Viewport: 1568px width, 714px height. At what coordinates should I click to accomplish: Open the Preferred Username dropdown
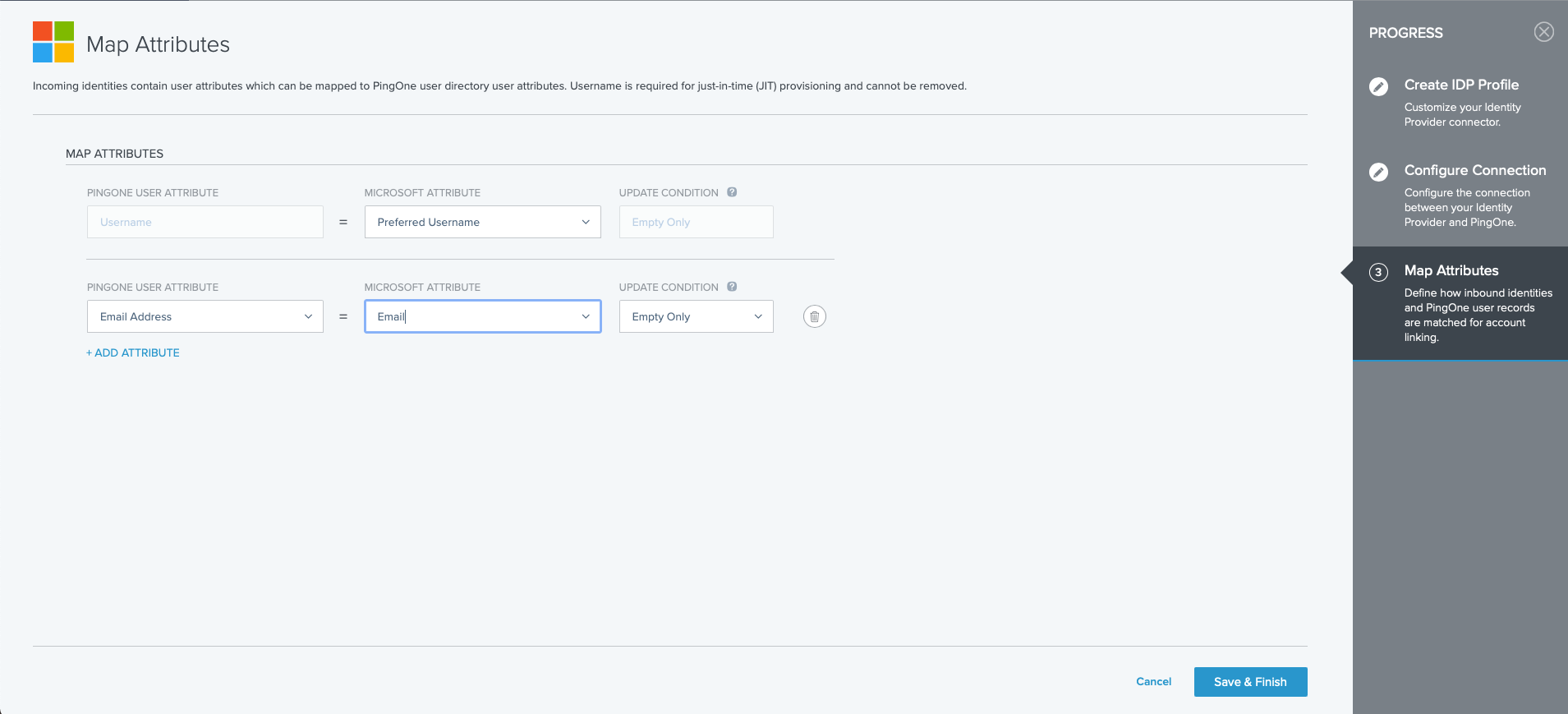482,222
